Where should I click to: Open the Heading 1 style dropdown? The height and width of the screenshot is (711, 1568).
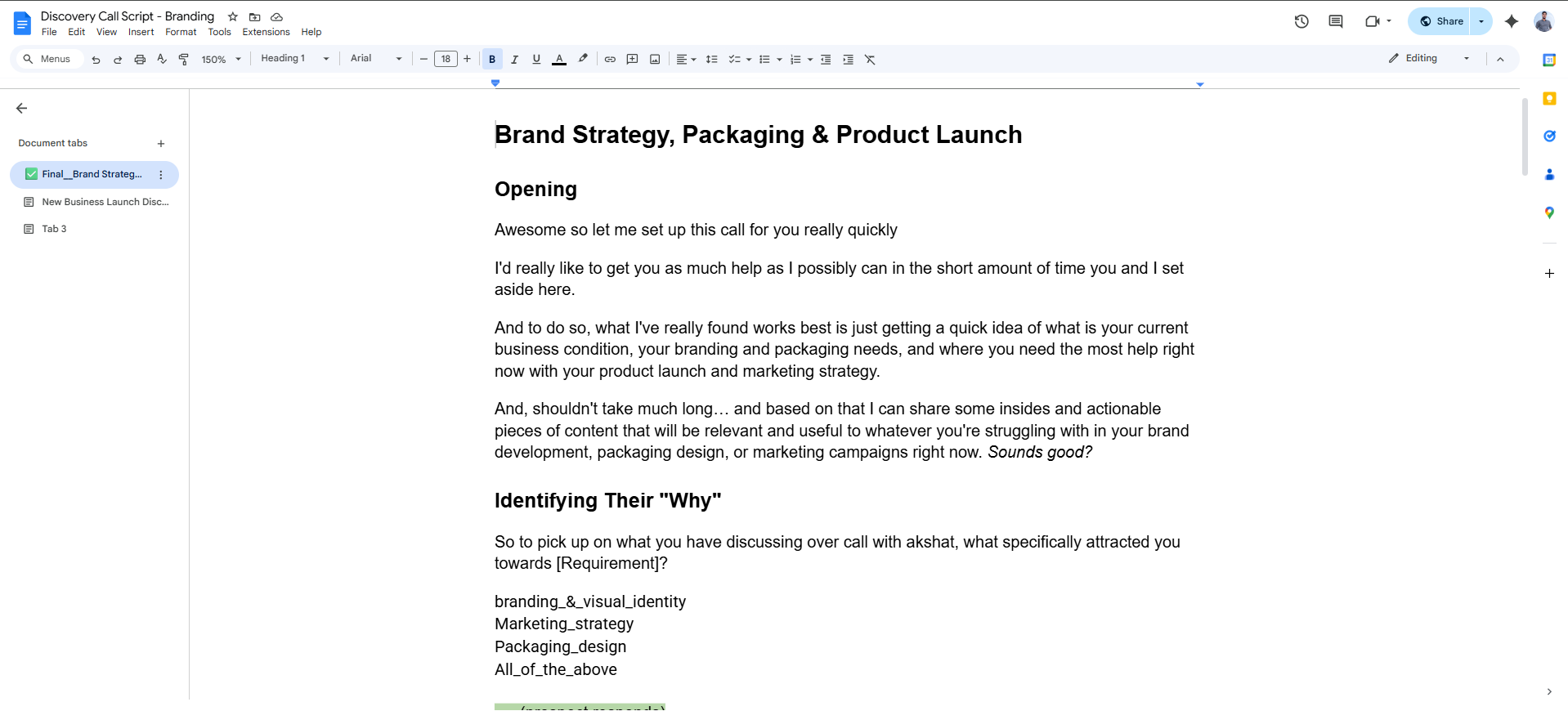click(x=294, y=59)
